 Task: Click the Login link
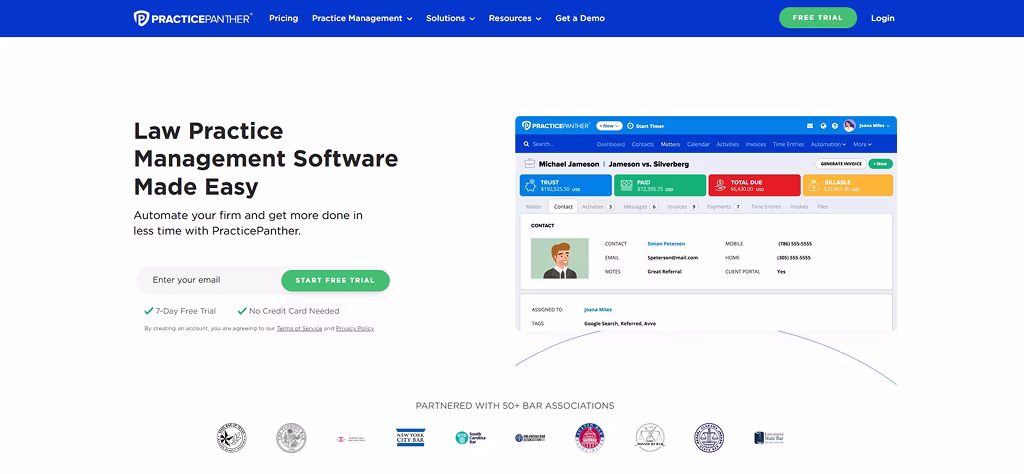coord(882,18)
